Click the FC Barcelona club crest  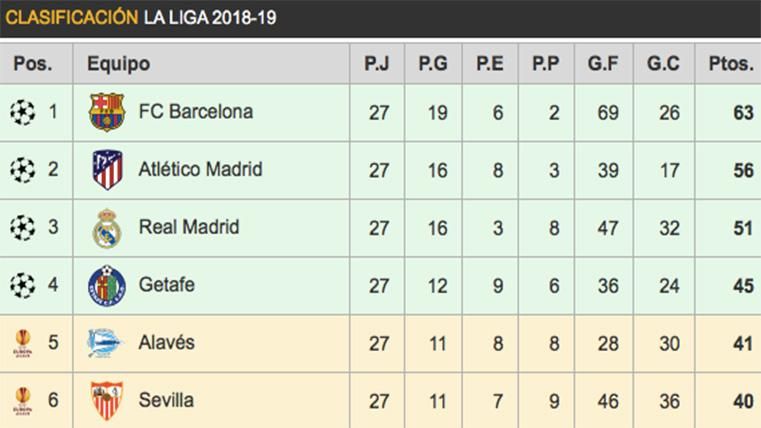tap(104, 112)
